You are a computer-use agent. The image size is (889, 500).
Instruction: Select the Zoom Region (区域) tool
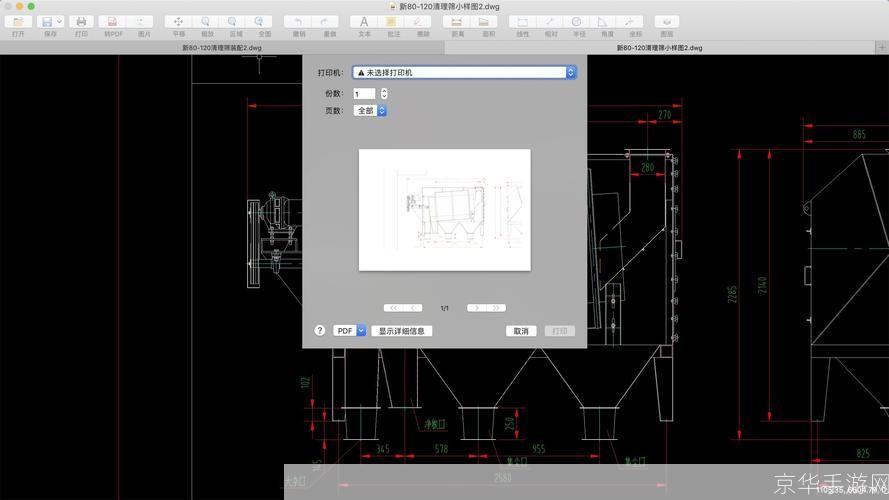pos(232,22)
